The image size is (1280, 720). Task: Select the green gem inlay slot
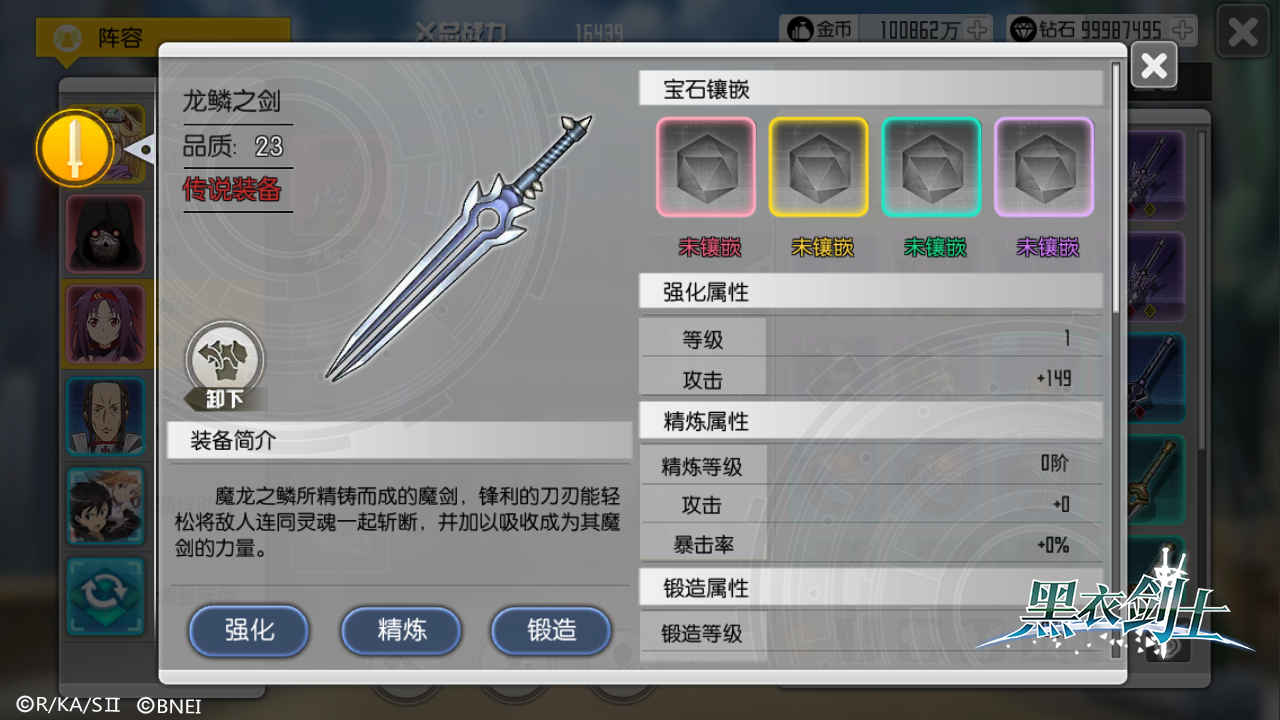tap(931, 167)
